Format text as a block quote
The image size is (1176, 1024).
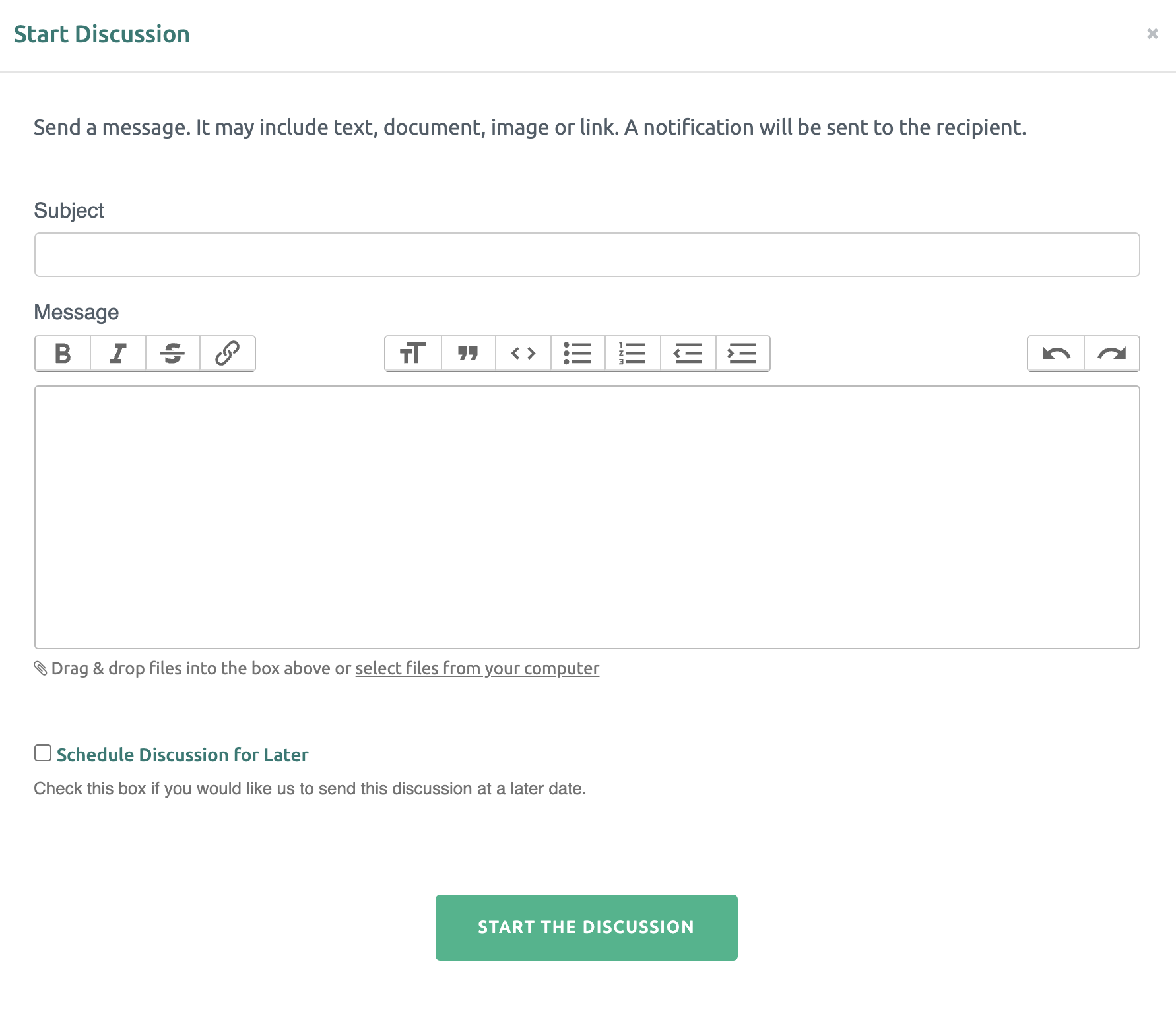click(468, 354)
